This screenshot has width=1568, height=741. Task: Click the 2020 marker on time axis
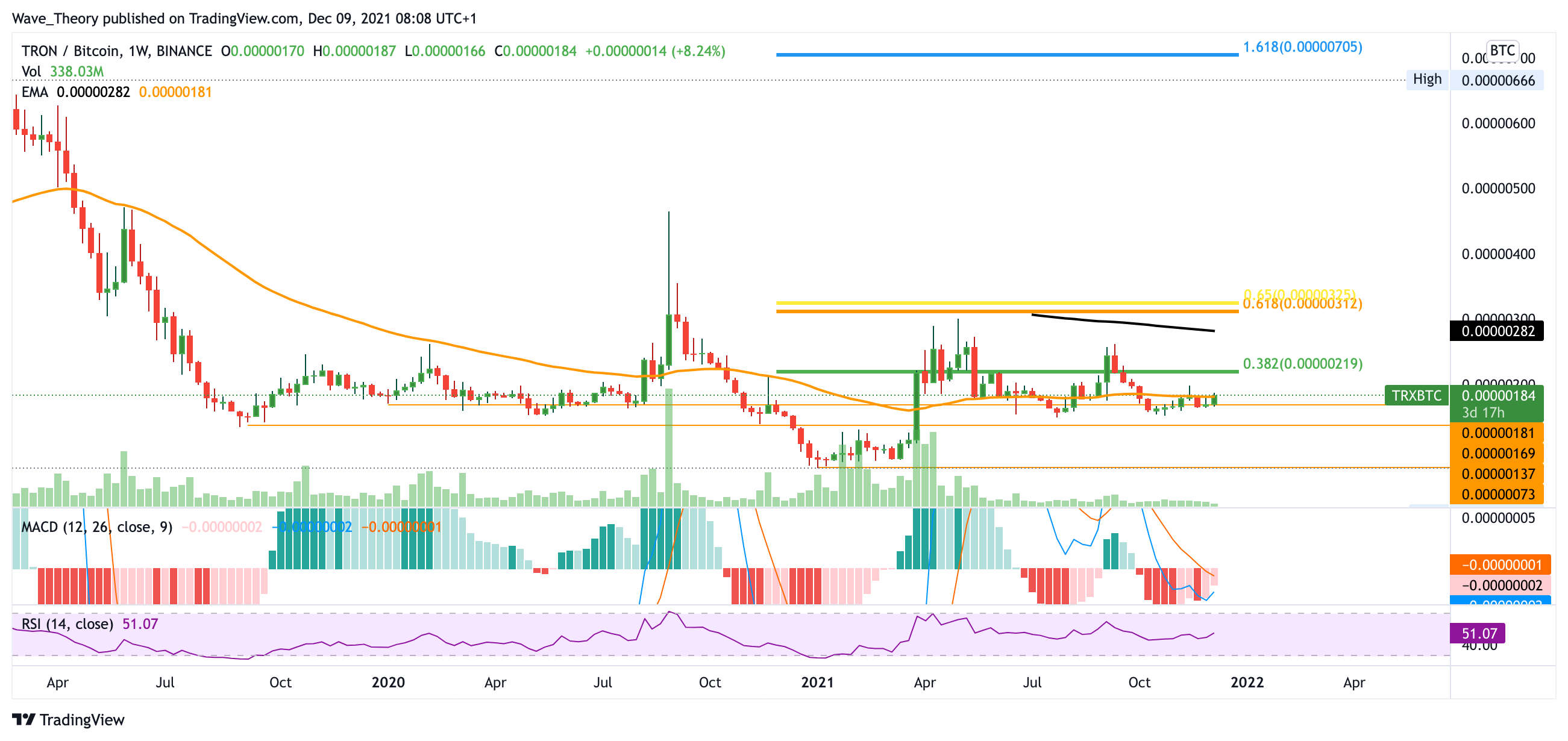tap(387, 683)
